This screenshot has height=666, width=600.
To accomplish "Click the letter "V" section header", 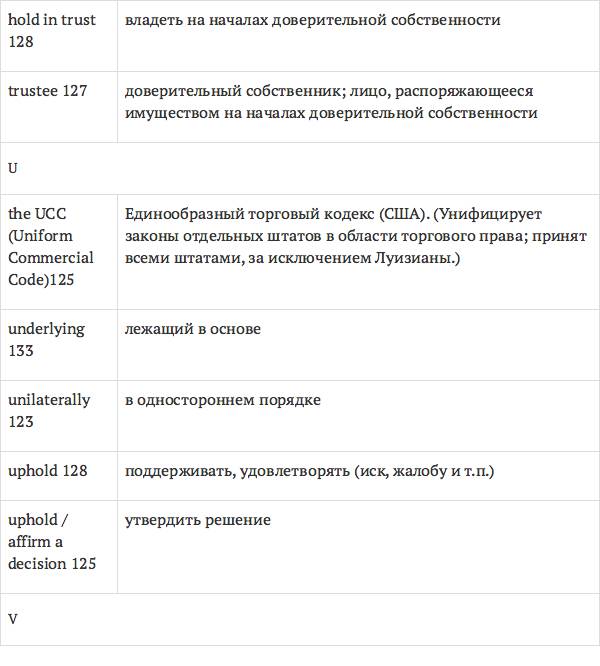I will [x=12, y=619].
